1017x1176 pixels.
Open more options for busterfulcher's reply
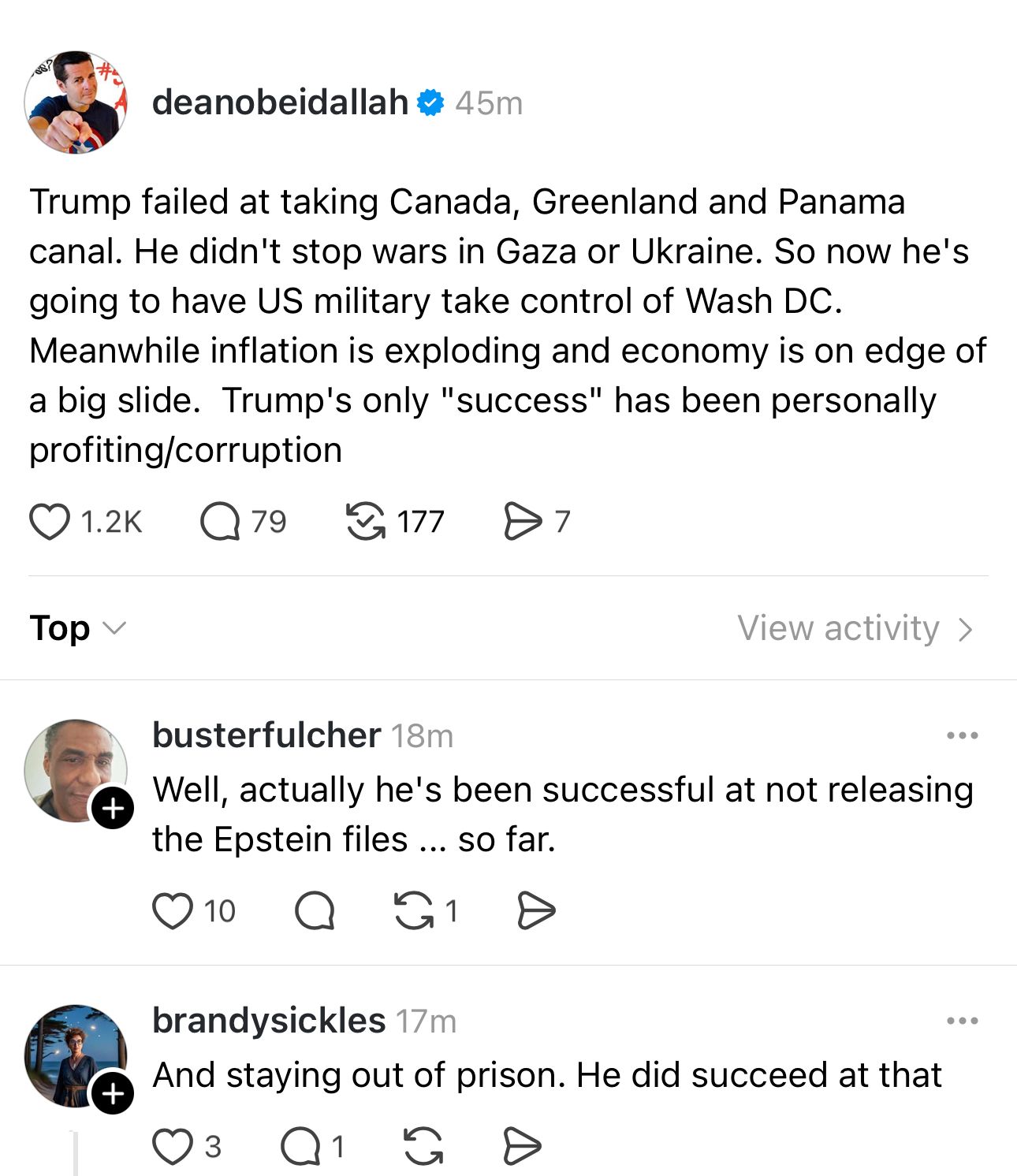tap(963, 735)
